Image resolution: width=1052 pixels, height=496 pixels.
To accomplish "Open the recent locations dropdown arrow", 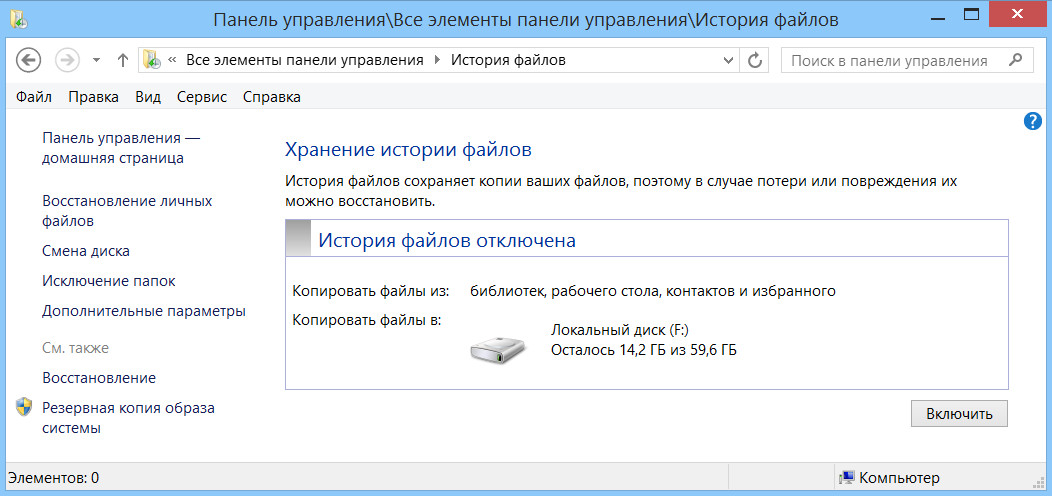I will [96, 60].
